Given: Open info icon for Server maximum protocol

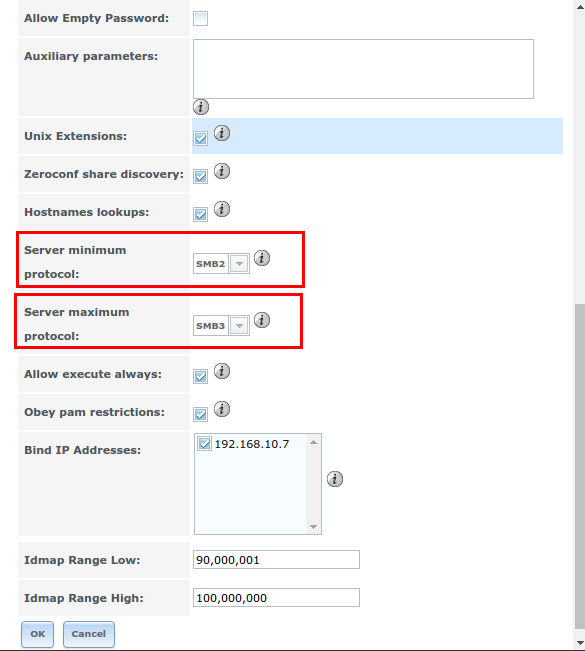Looking at the screenshot, I should point(262,320).
